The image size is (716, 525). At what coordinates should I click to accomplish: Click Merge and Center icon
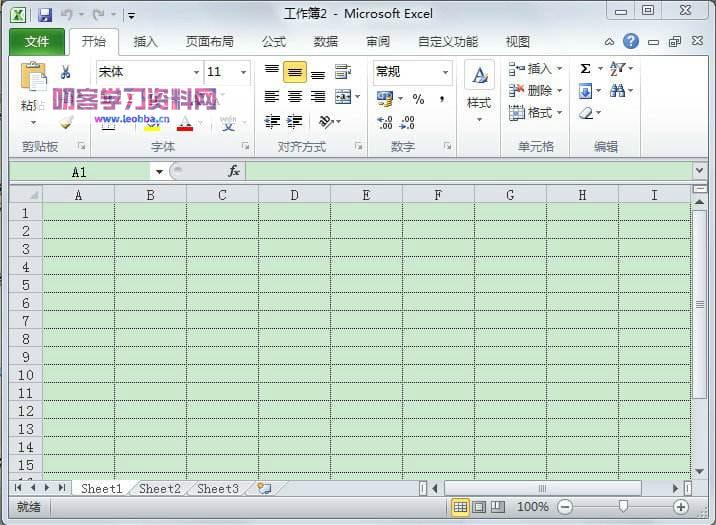(343, 96)
